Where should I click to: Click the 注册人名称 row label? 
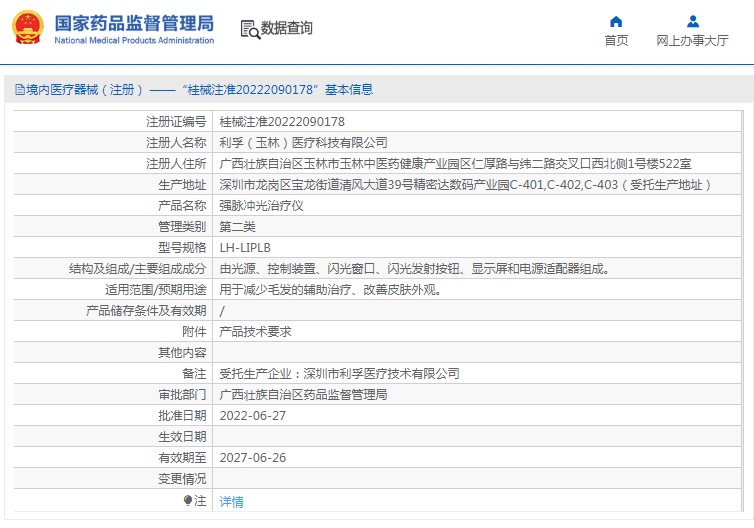click(176, 143)
